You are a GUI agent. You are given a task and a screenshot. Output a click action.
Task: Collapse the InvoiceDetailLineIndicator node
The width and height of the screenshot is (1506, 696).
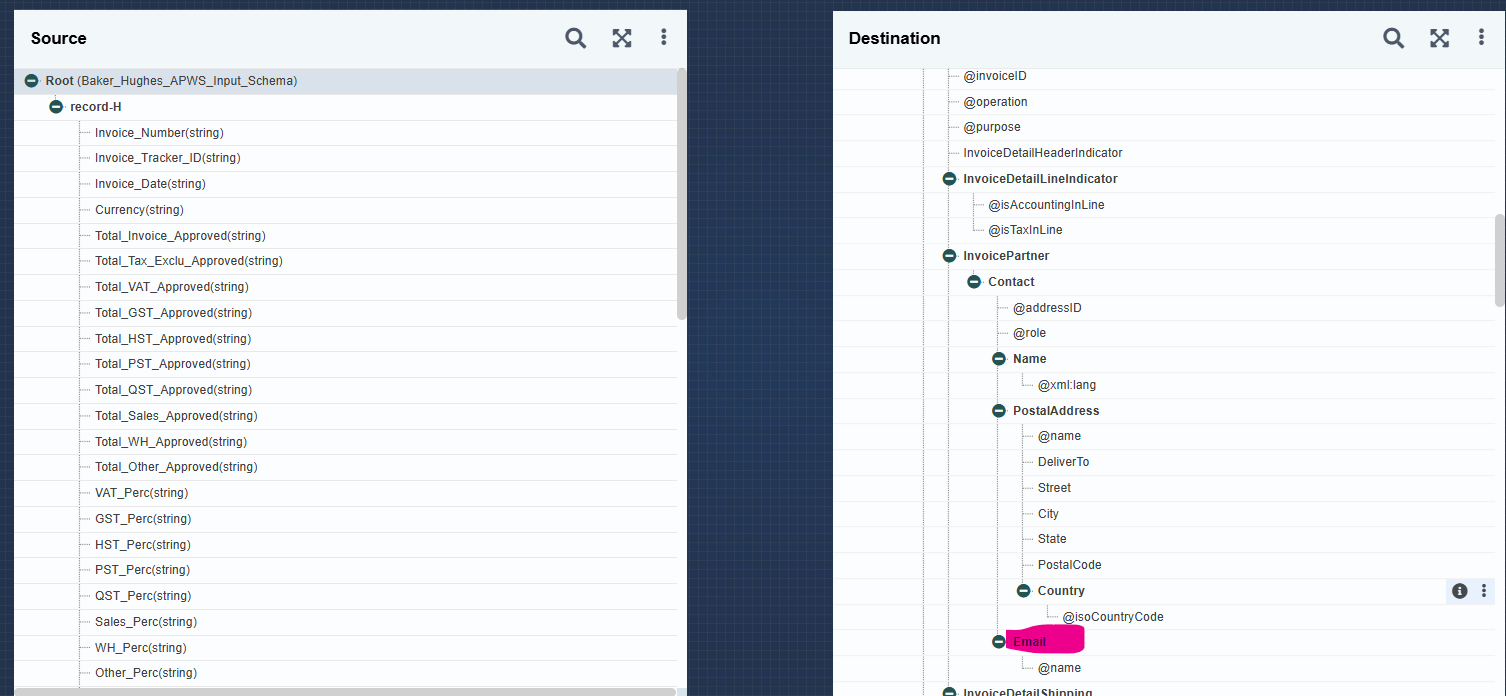[949, 179]
